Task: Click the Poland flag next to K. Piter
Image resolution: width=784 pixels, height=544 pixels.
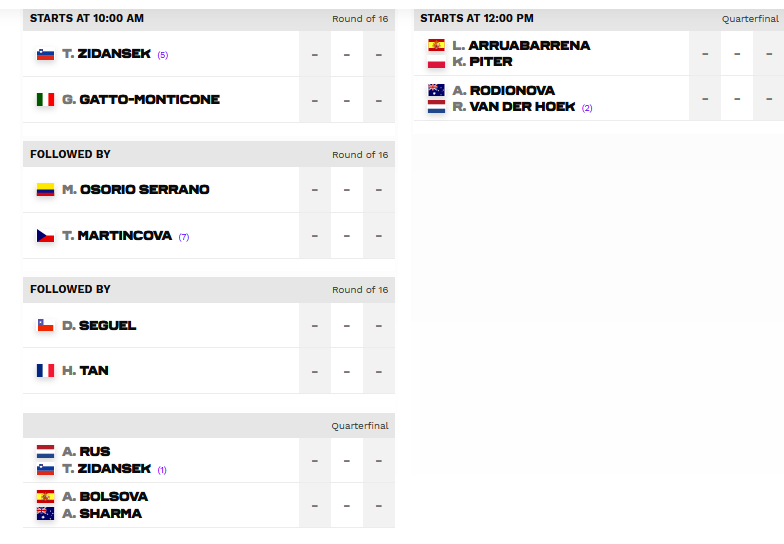Action: 436,62
